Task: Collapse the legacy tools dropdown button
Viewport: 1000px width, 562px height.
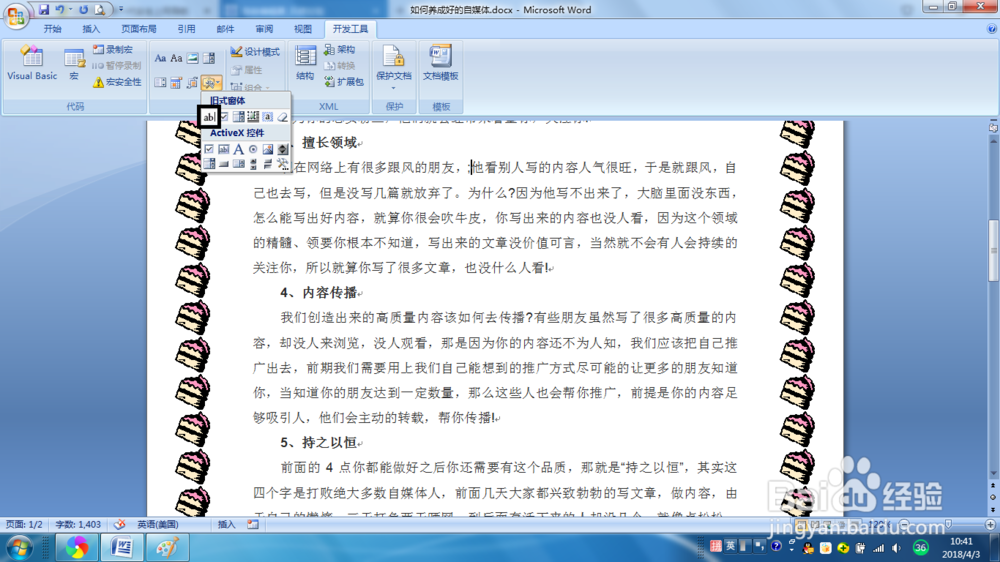Action: click(x=211, y=83)
